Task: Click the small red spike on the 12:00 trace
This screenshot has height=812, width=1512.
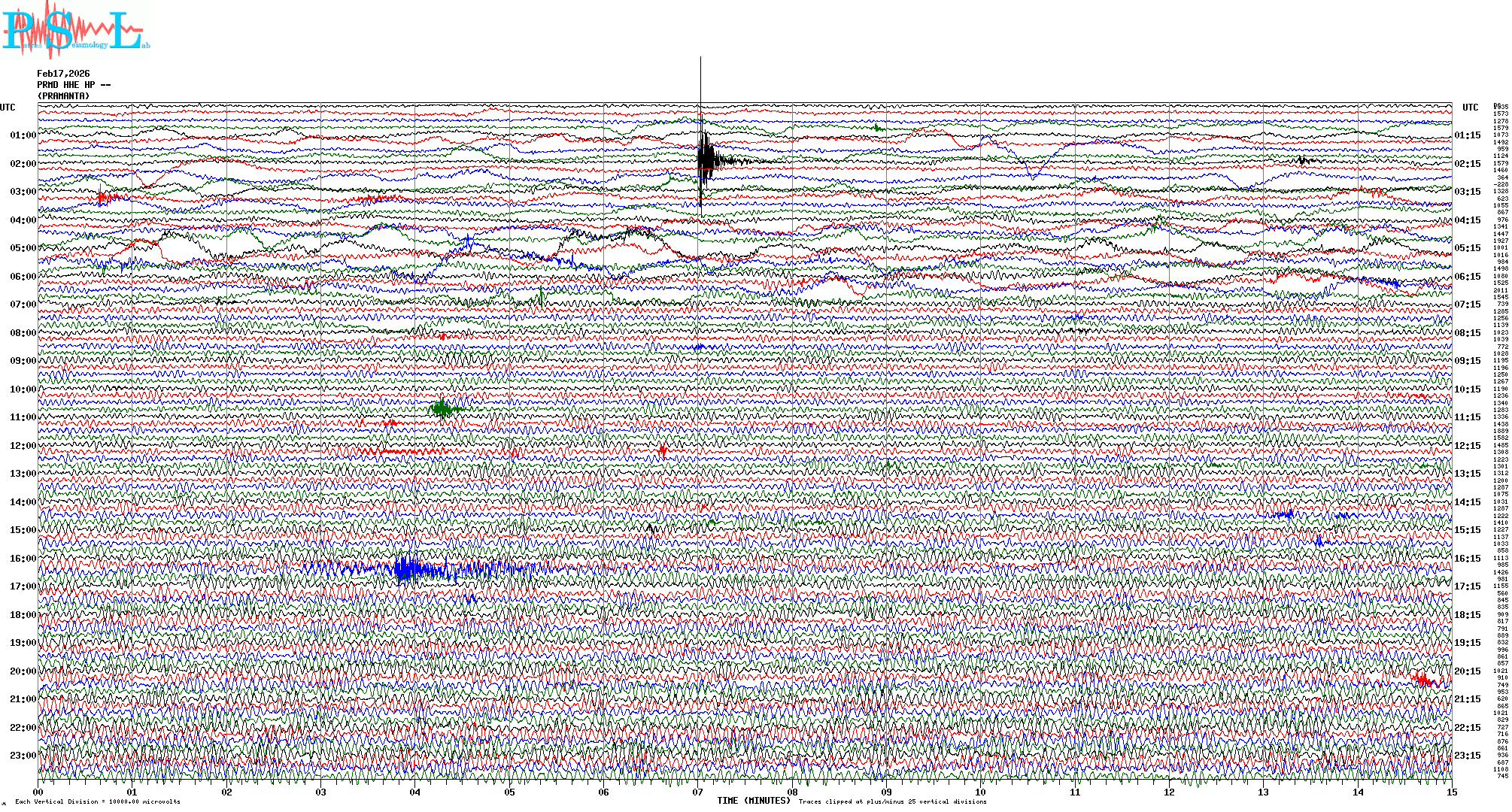Action: 663,450
